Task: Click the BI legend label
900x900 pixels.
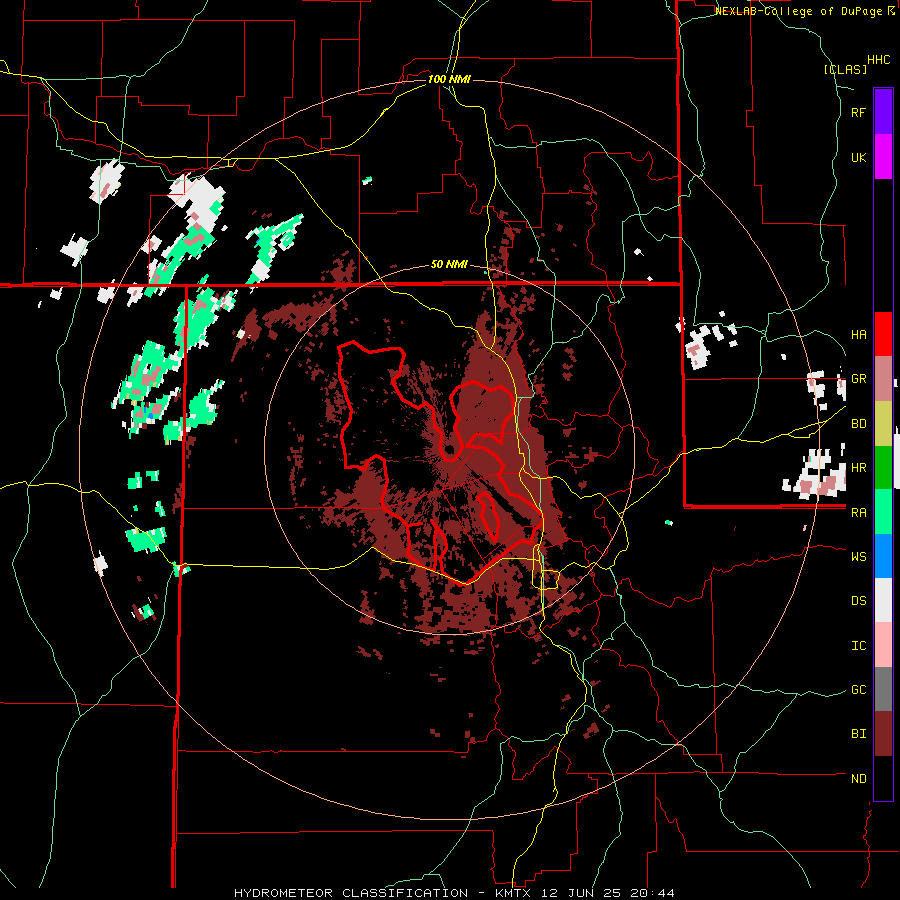Action: [x=859, y=734]
